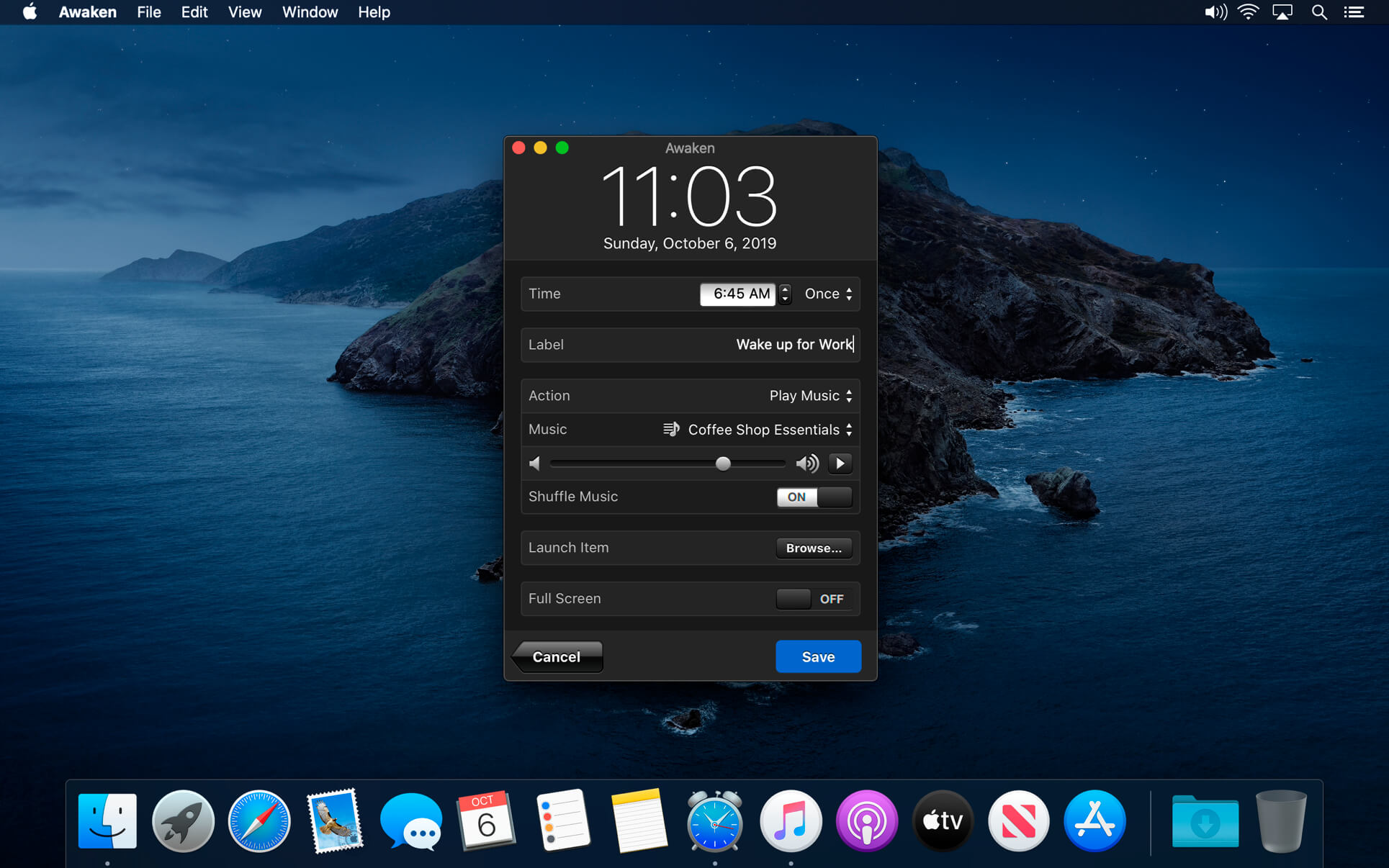This screenshot has width=1389, height=868.
Task: Save the alarm
Action: (x=818, y=656)
